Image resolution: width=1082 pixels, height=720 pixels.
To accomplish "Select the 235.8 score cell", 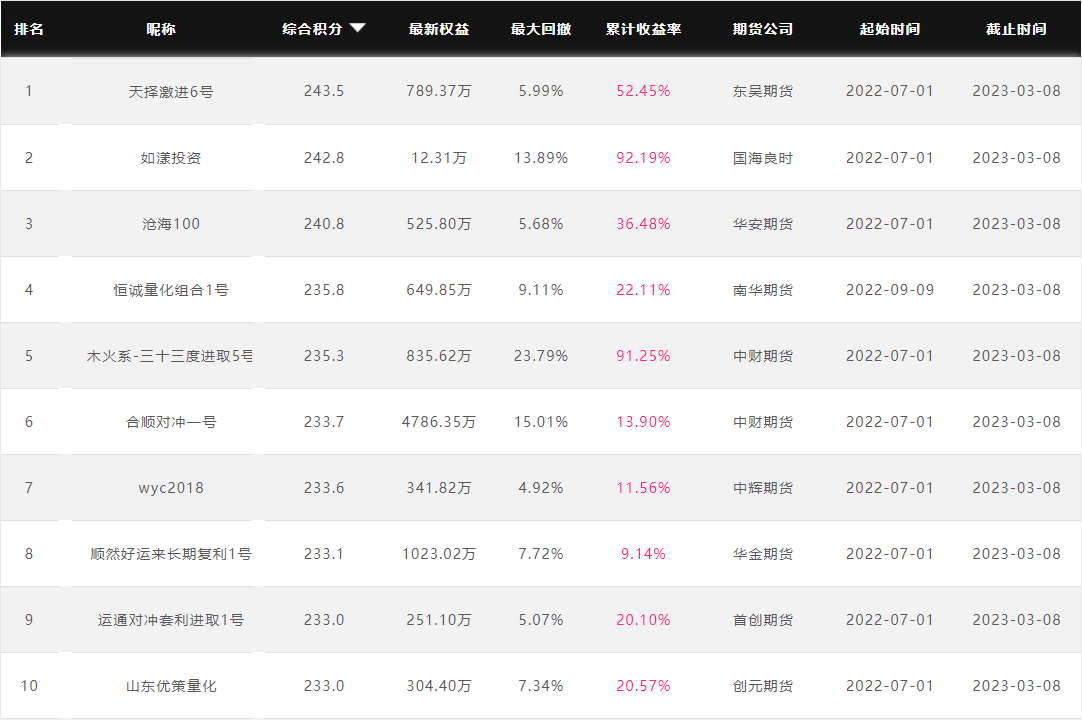I will (x=324, y=290).
